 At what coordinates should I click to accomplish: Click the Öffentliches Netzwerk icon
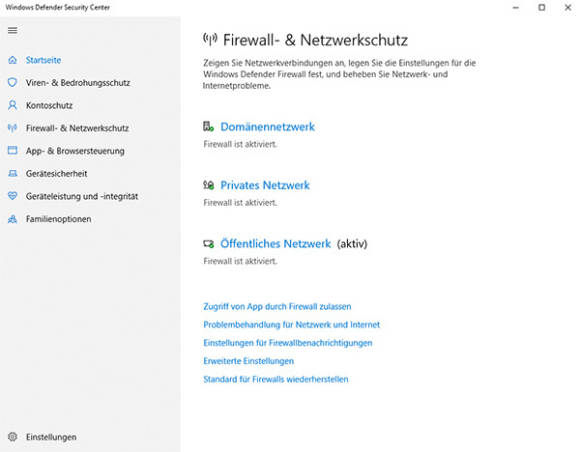tap(208, 244)
